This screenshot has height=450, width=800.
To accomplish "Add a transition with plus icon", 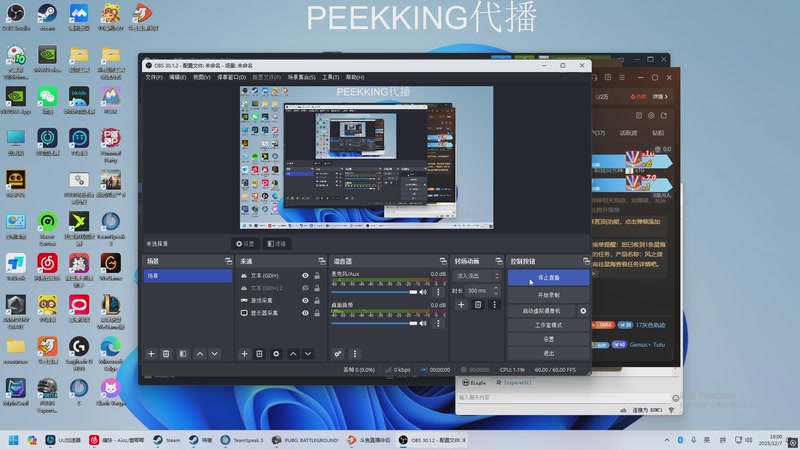I will [x=461, y=305].
